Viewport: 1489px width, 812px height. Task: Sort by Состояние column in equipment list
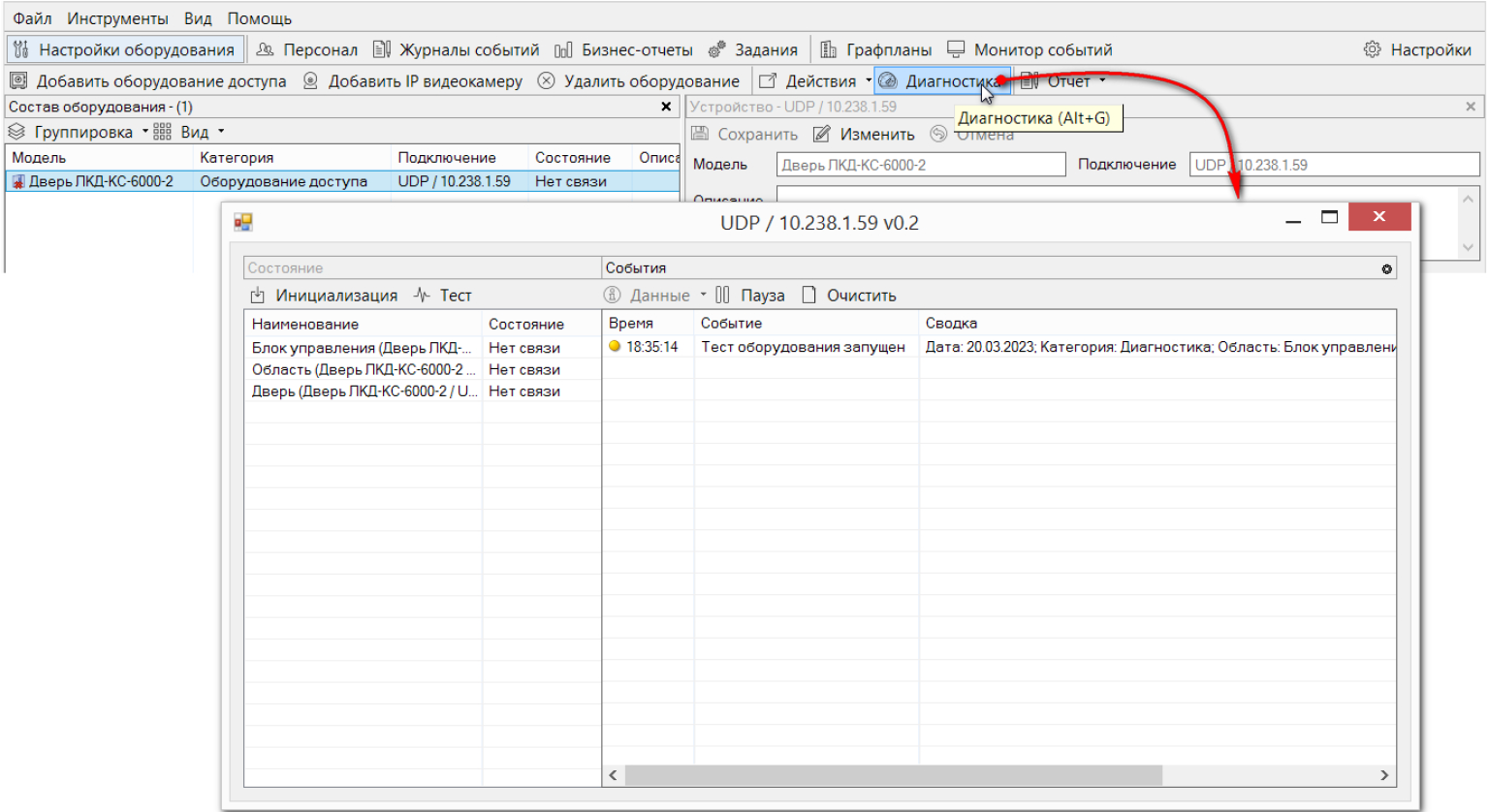click(581, 157)
